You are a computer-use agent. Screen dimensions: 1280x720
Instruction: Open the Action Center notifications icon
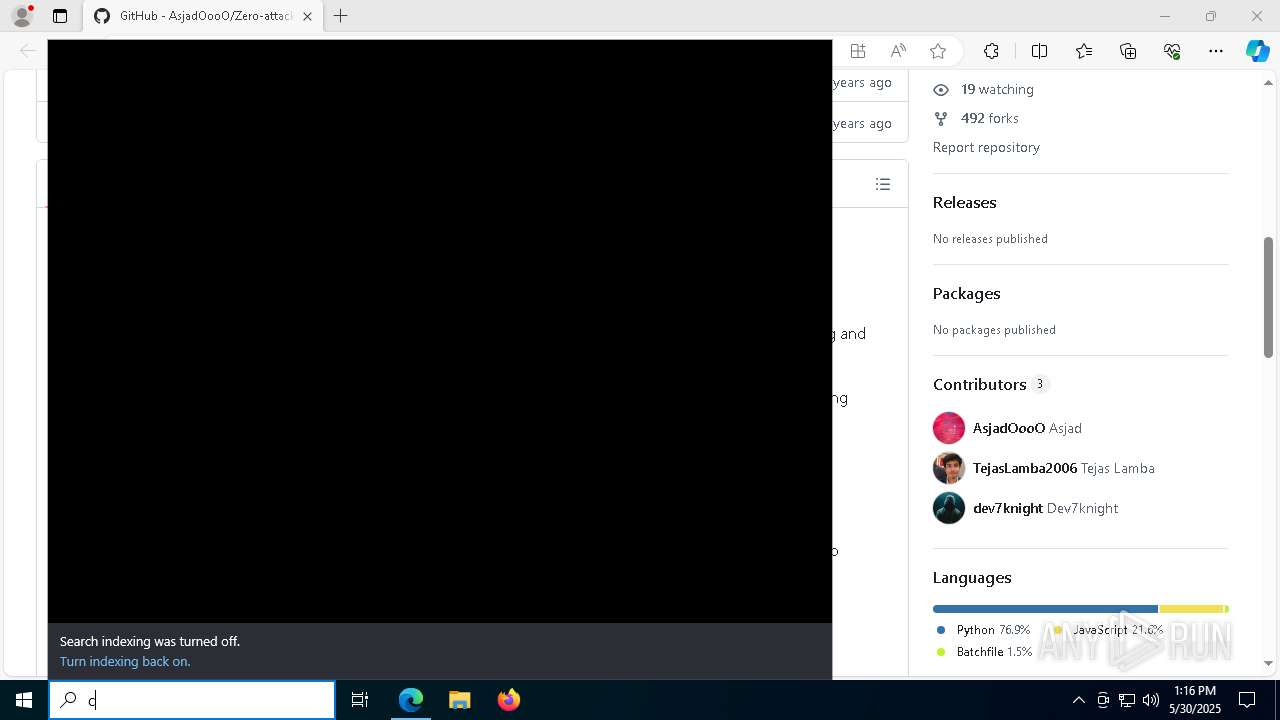point(1247,700)
